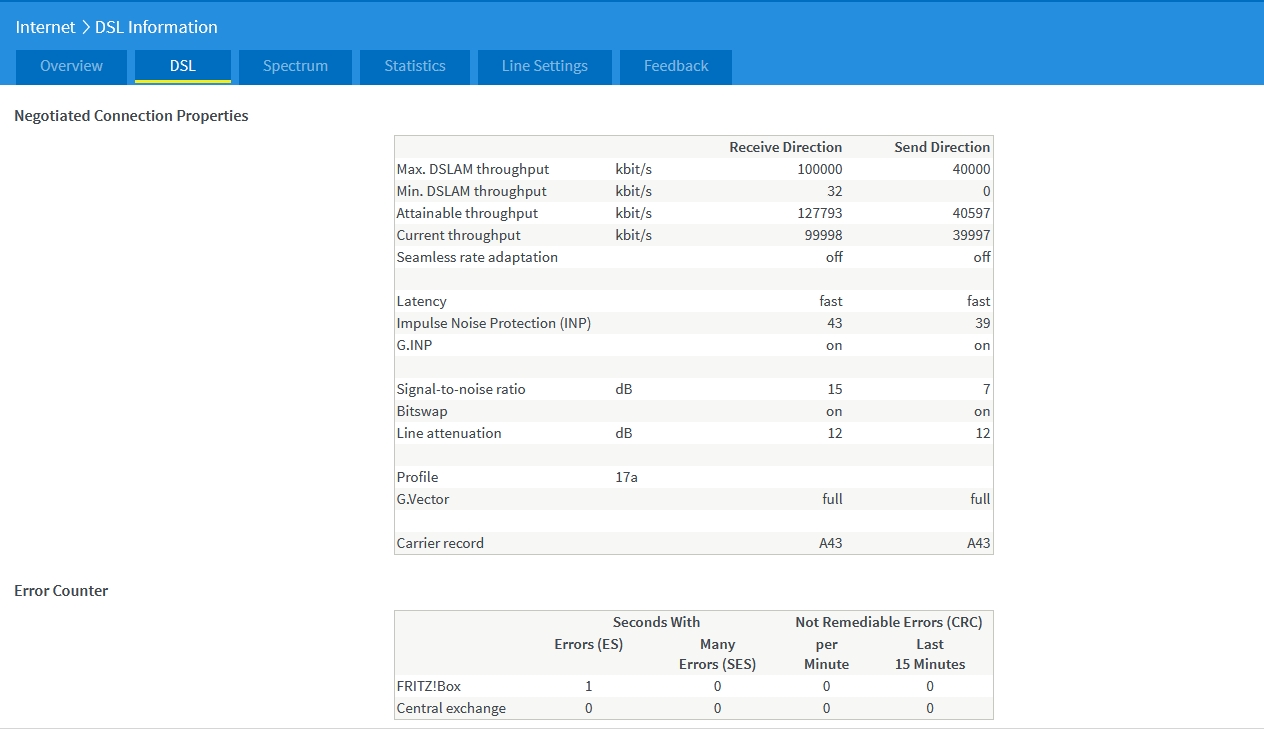
Task: Select the DSL tab
Action: pyautogui.click(x=183, y=66)
